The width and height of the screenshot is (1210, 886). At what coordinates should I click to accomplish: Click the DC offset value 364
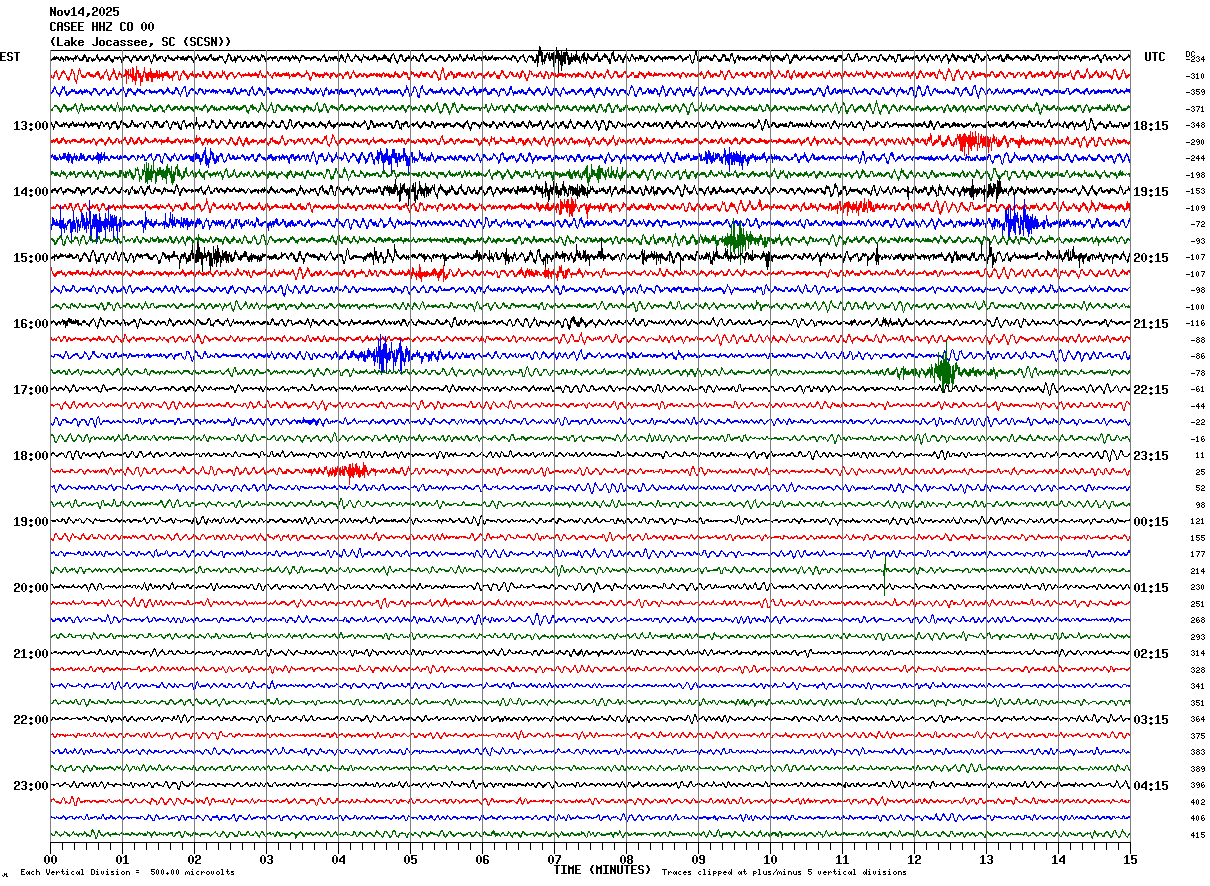pos(1198,719)
